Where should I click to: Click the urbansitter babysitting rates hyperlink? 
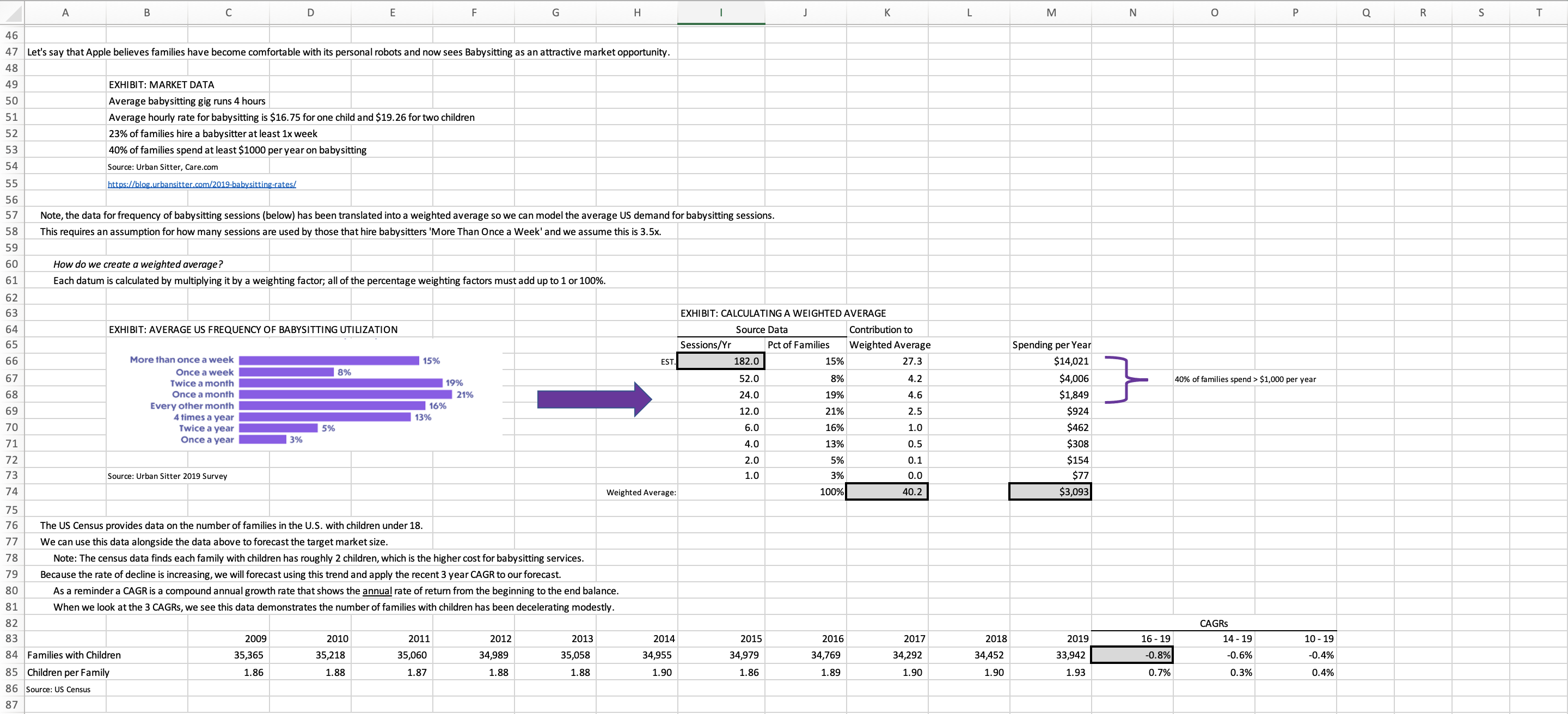point(201,184)
